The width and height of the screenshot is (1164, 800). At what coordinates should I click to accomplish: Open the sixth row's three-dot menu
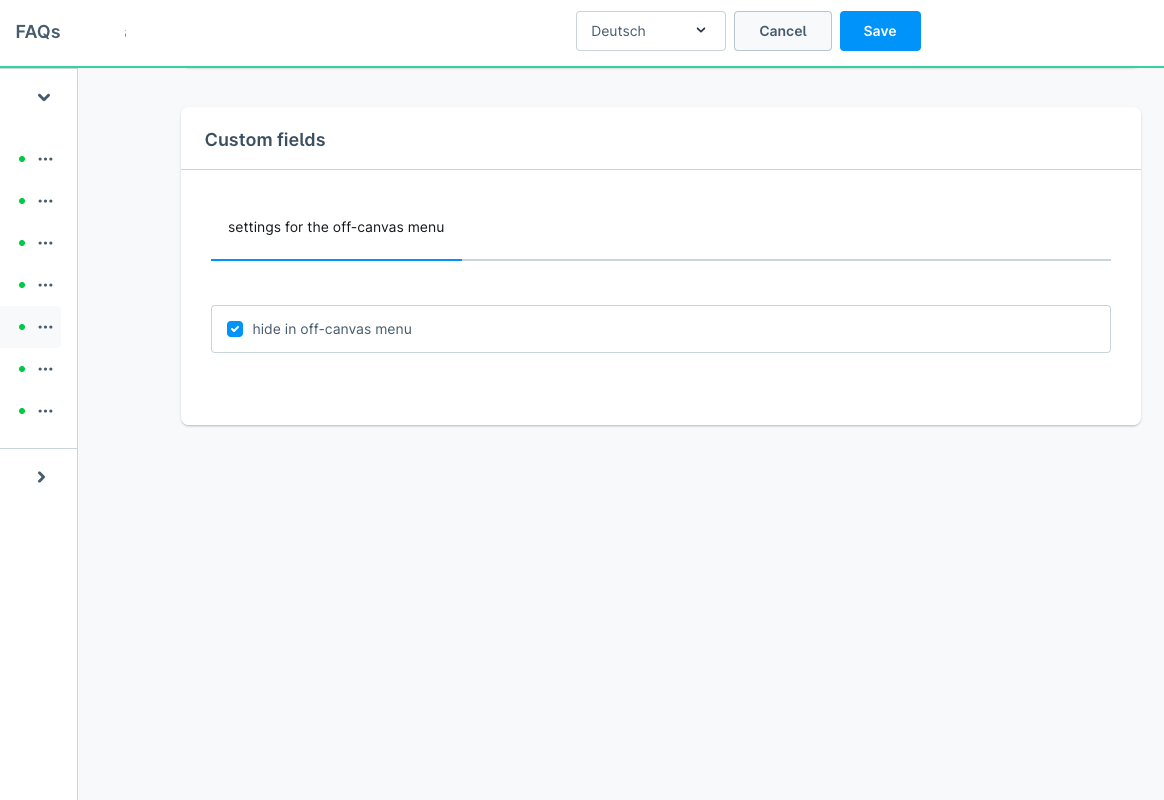pos(45,369)
